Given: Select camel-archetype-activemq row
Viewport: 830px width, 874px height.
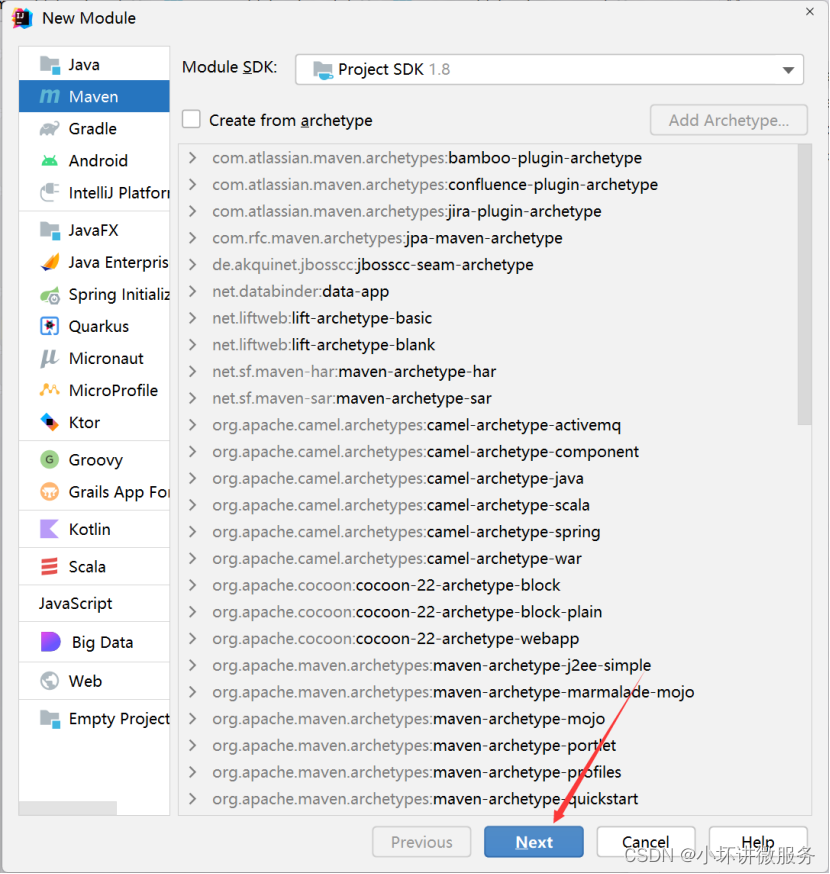Looking at the screenshot, I should click(488, 425).
